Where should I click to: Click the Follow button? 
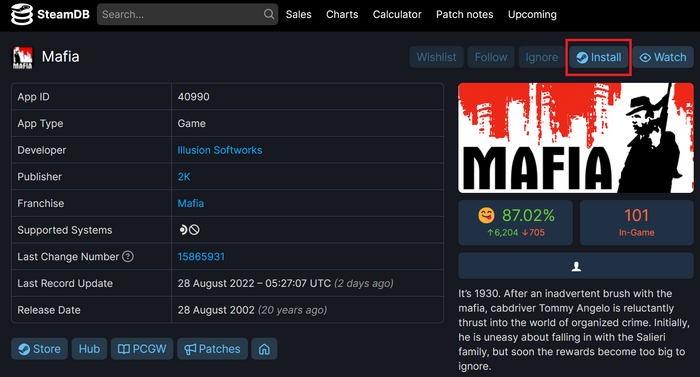click(491, 57)
